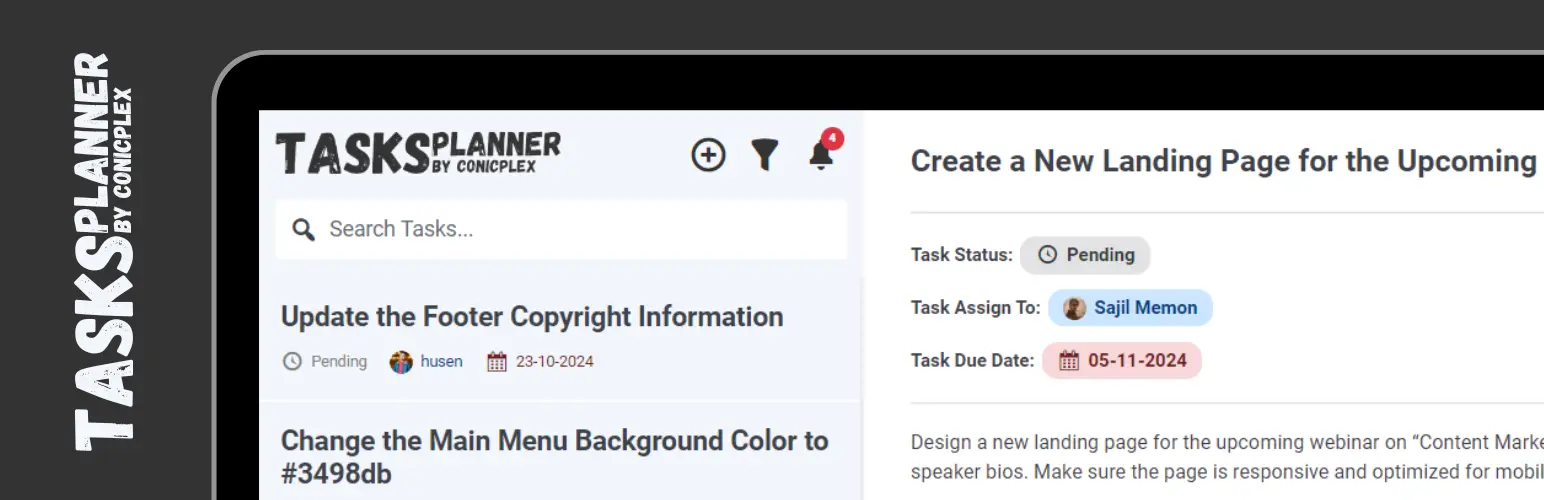This screenshot has height=500, width=1544.
Task: Click the calendar icon in due date badge
Action: [x=1069, y=360]
